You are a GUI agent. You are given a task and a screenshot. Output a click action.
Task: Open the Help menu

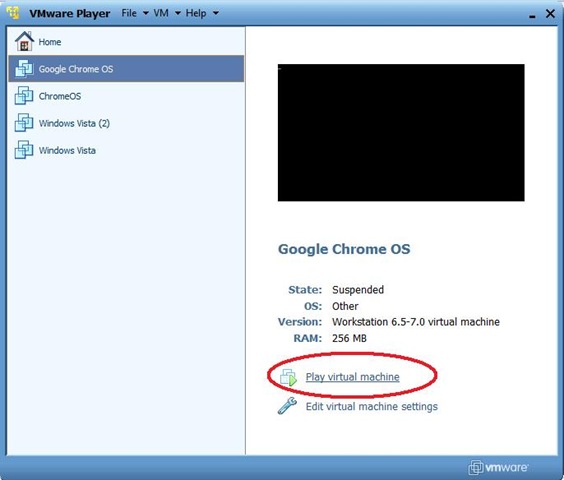click(x=196, y=13)
